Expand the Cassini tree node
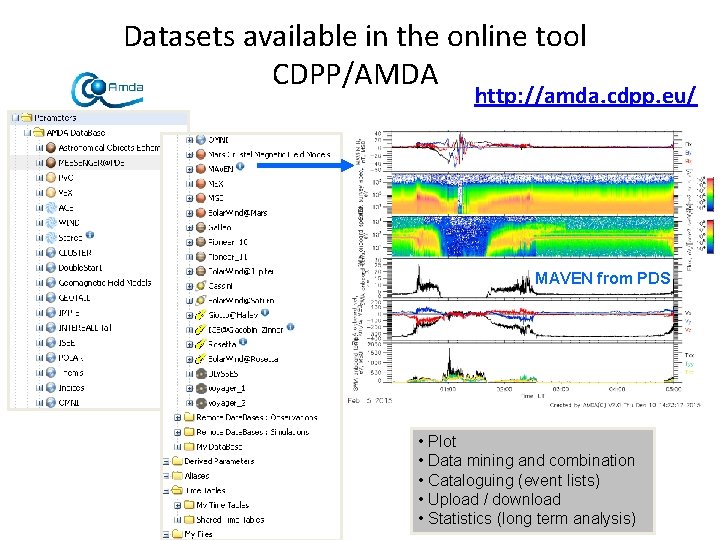Image resolution: width=720 pixels, height=540 pixels. coord(189,286)
